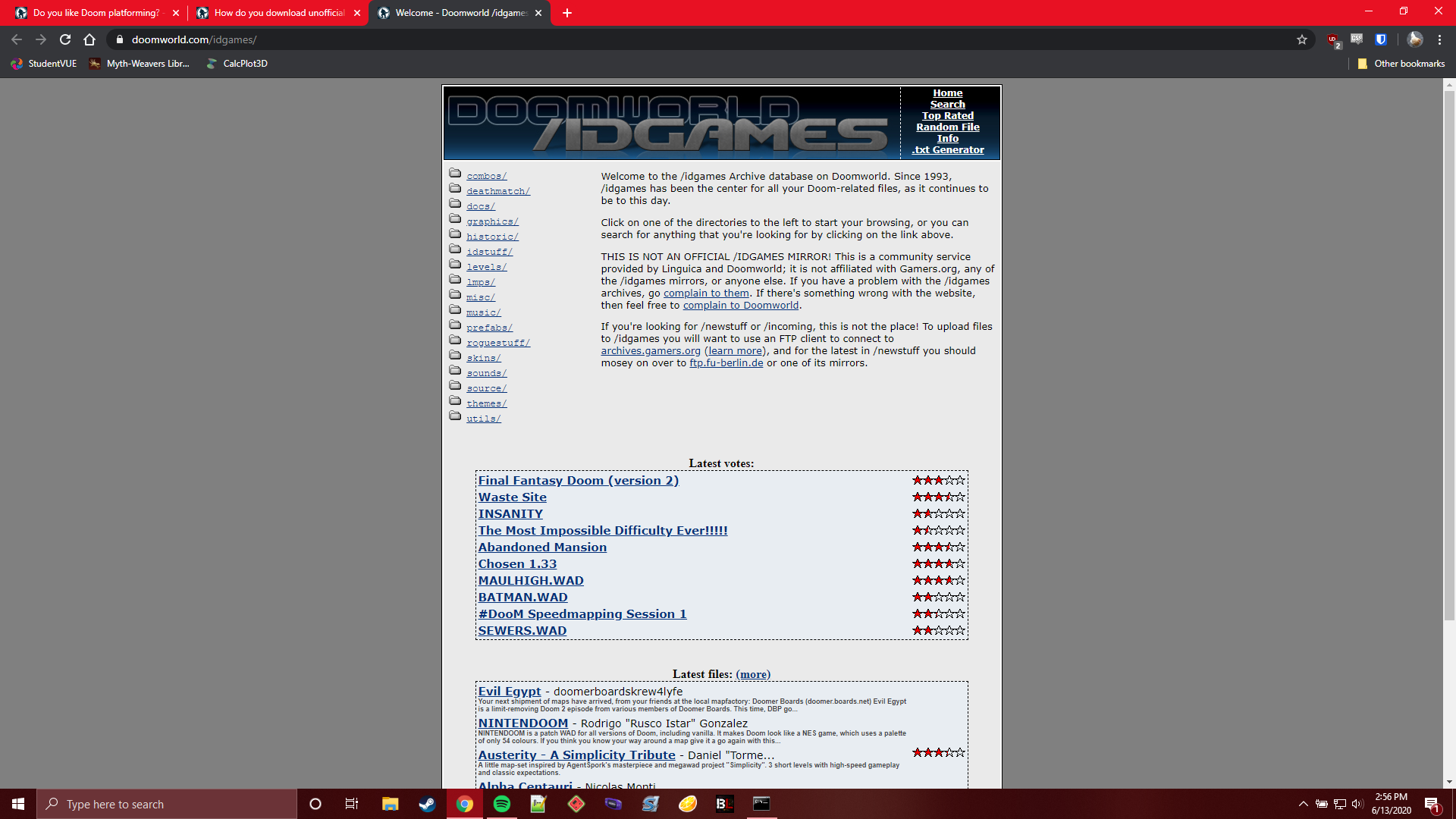Open Final Fantasy Doom (version 2)
1456x819 pixels.
578,480
